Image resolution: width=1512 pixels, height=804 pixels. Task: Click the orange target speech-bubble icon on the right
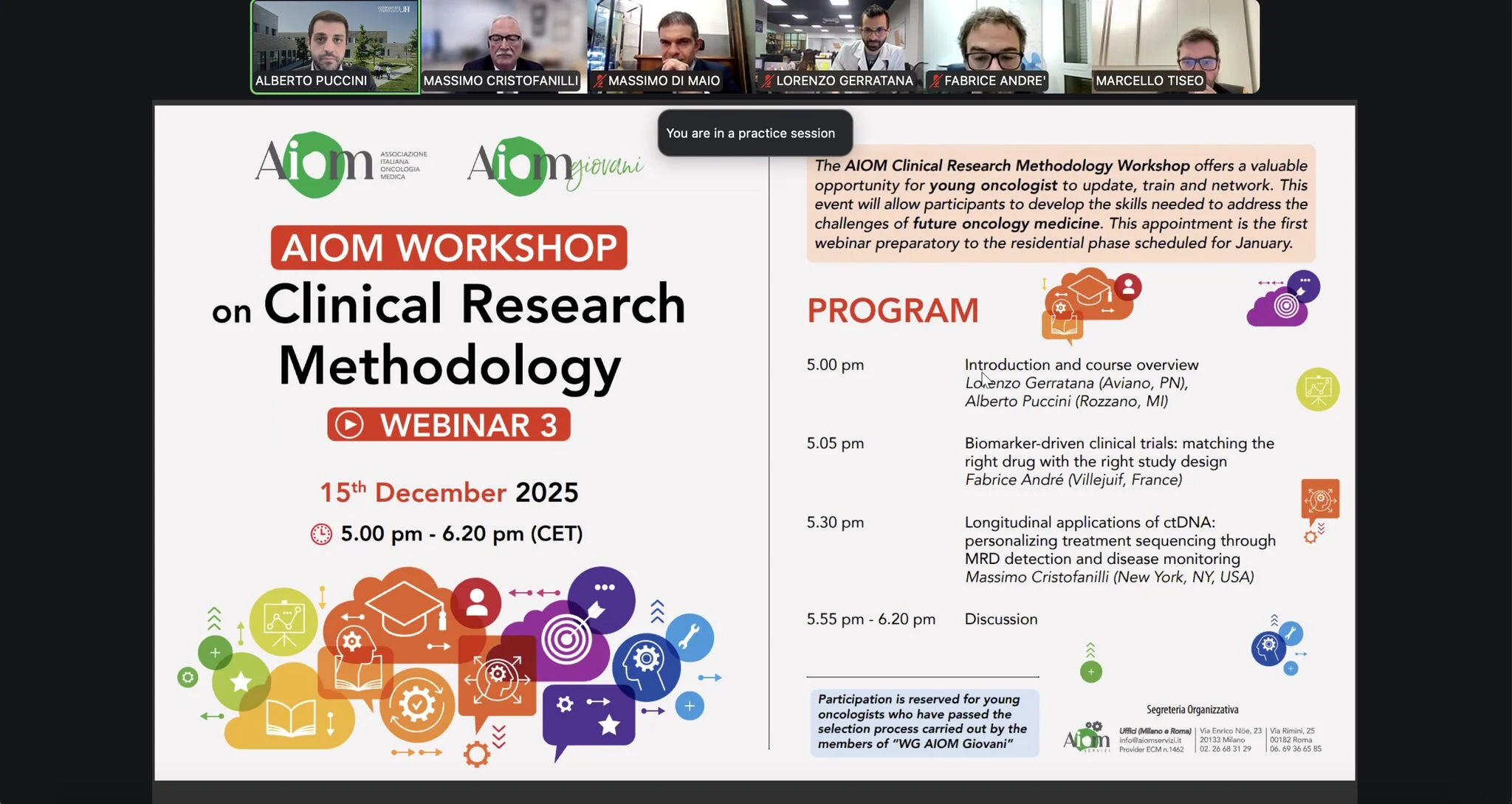pyautogui.click(x=1320, y=501)
